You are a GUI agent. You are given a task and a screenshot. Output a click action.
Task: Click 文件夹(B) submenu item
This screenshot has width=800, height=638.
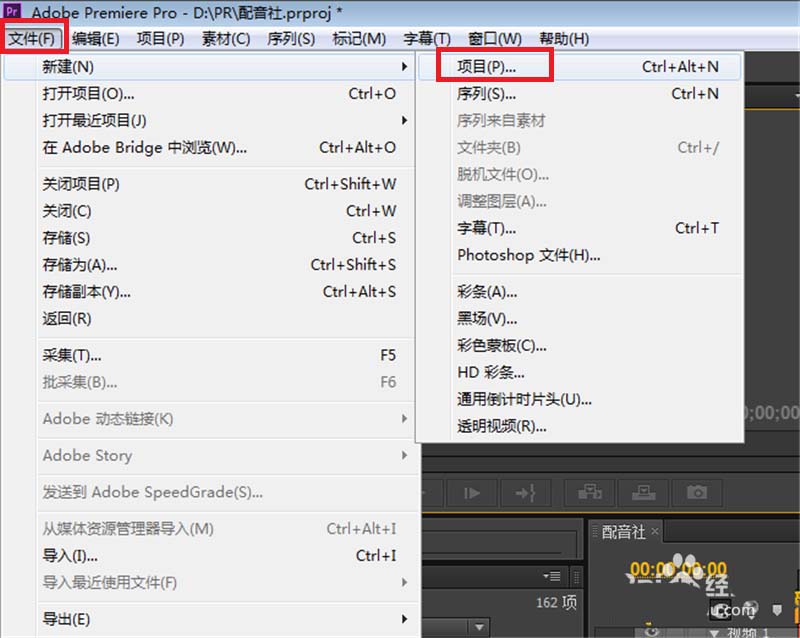(580, 148)
